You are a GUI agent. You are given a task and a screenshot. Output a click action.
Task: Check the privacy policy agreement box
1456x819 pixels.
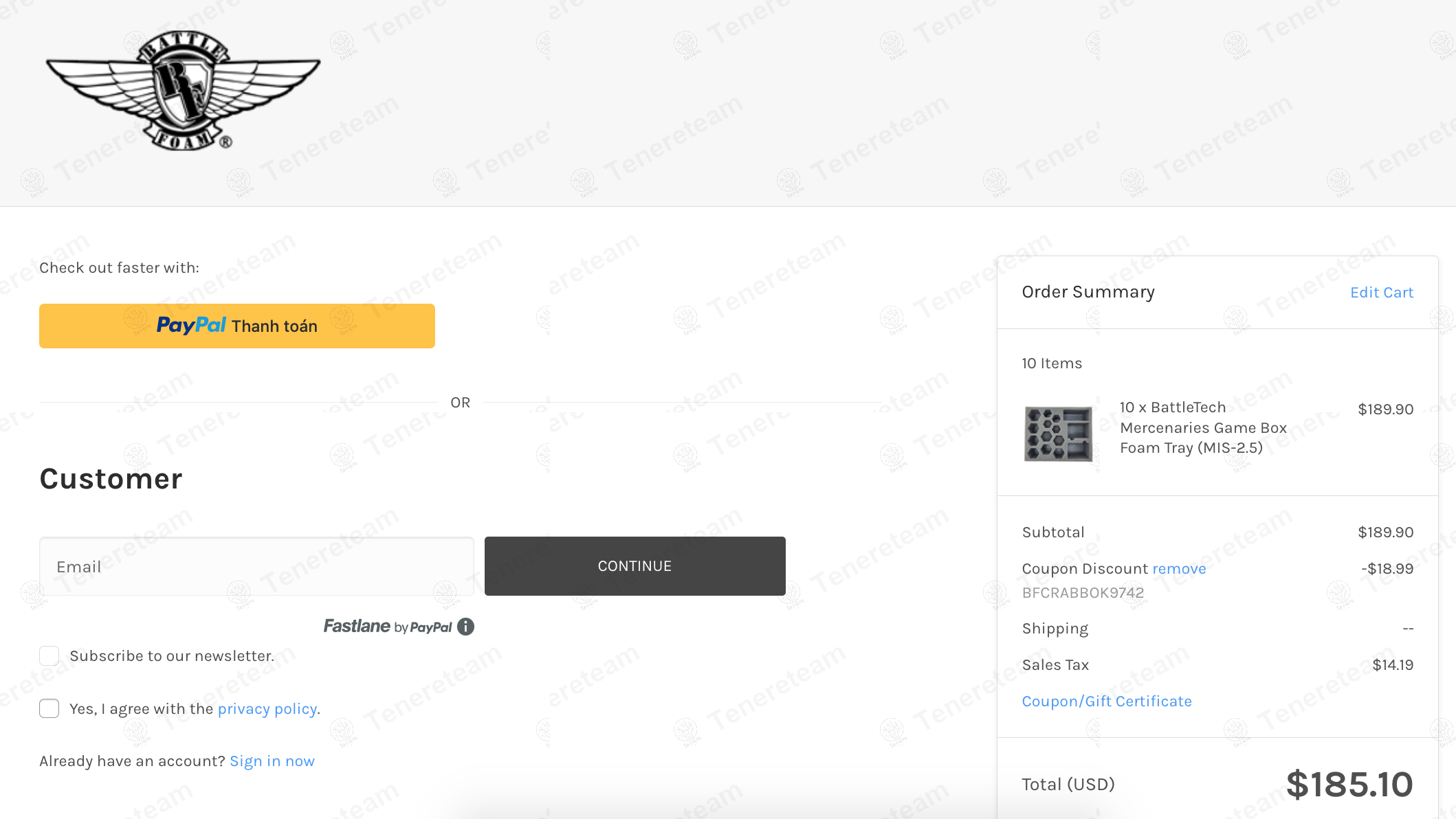tap(49, 708)
